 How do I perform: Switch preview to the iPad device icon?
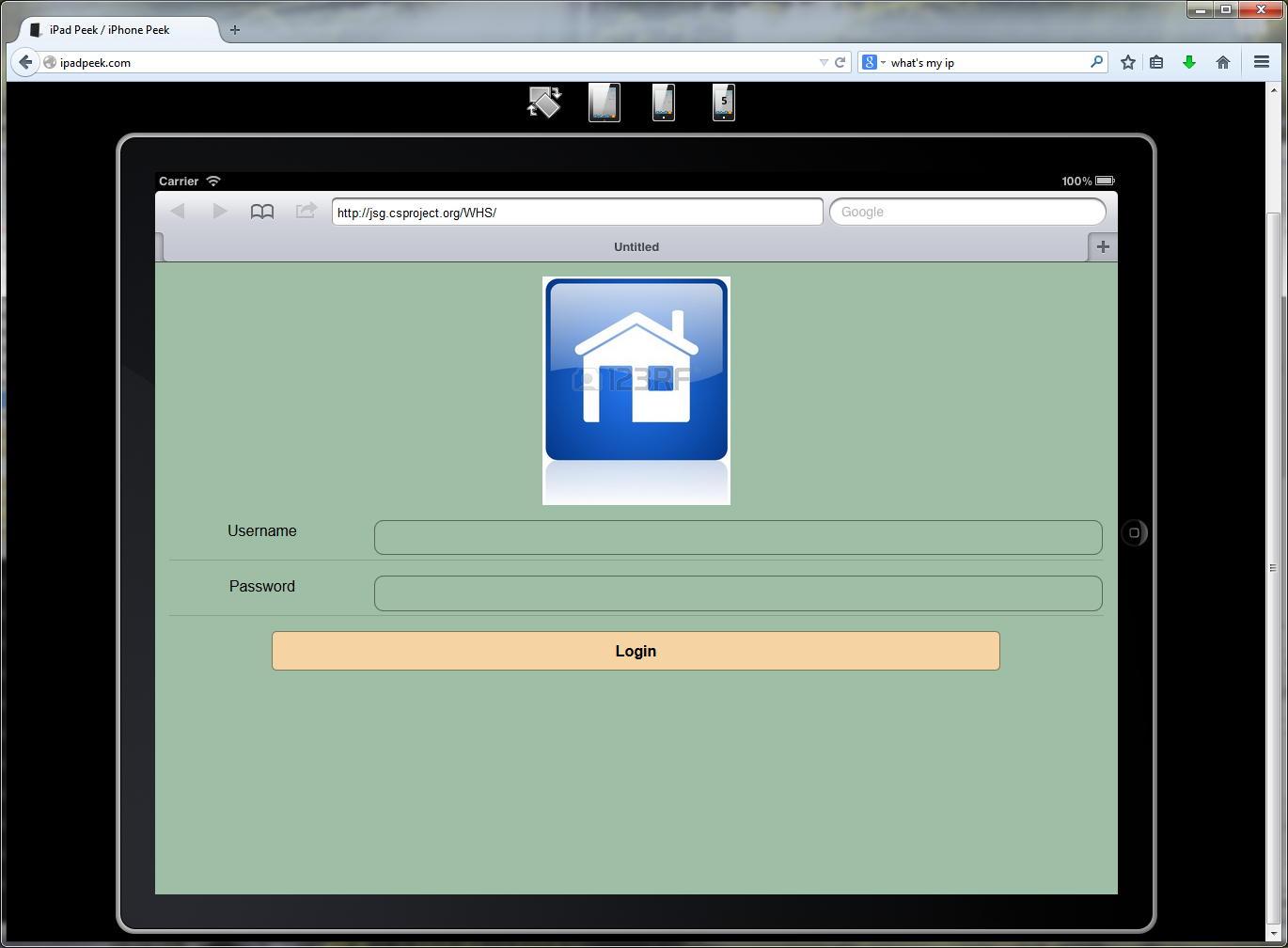tap(605, 103)
